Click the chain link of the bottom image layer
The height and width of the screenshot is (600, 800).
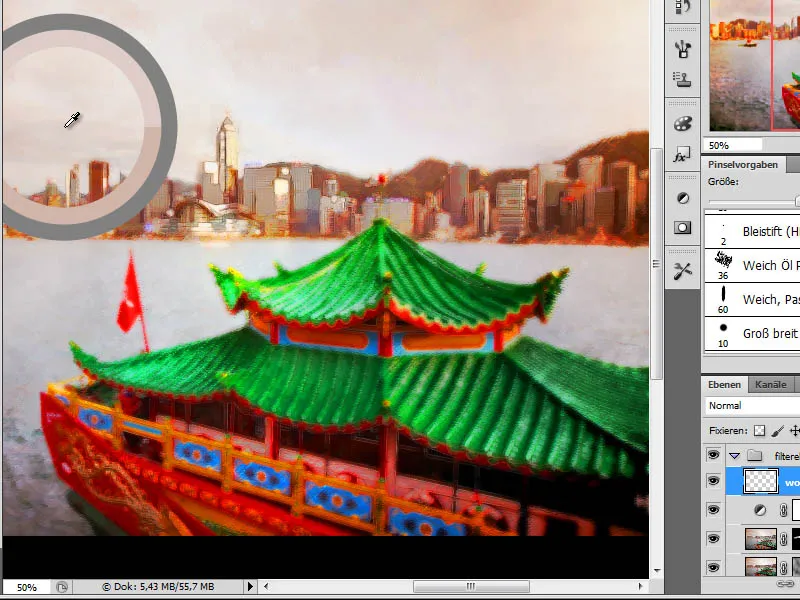(783, 567)
